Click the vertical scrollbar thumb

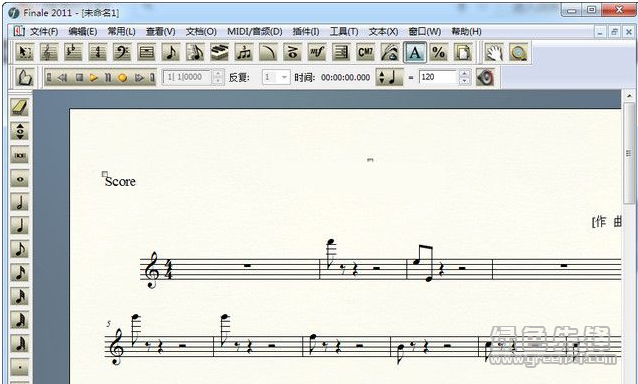point(629,154)
